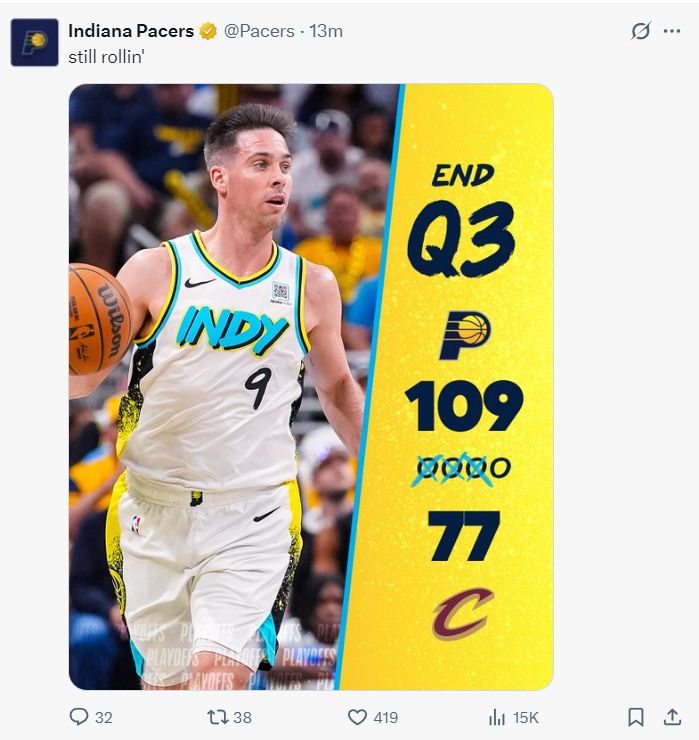Click the repost arrows icon
699x740 pixels.
click(x=218, y=717)
